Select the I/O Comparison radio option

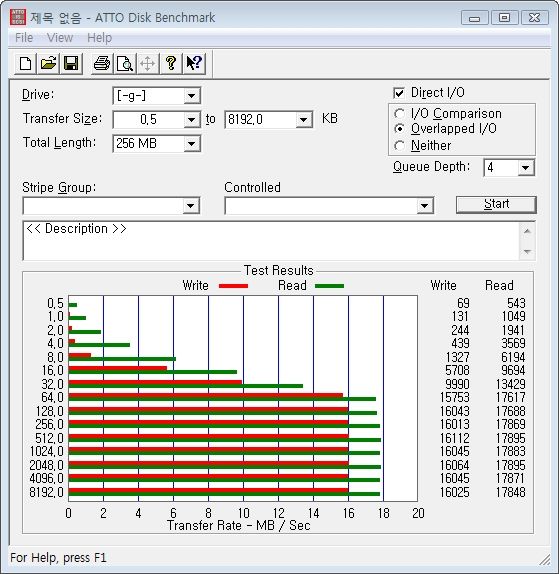(399, 113)
